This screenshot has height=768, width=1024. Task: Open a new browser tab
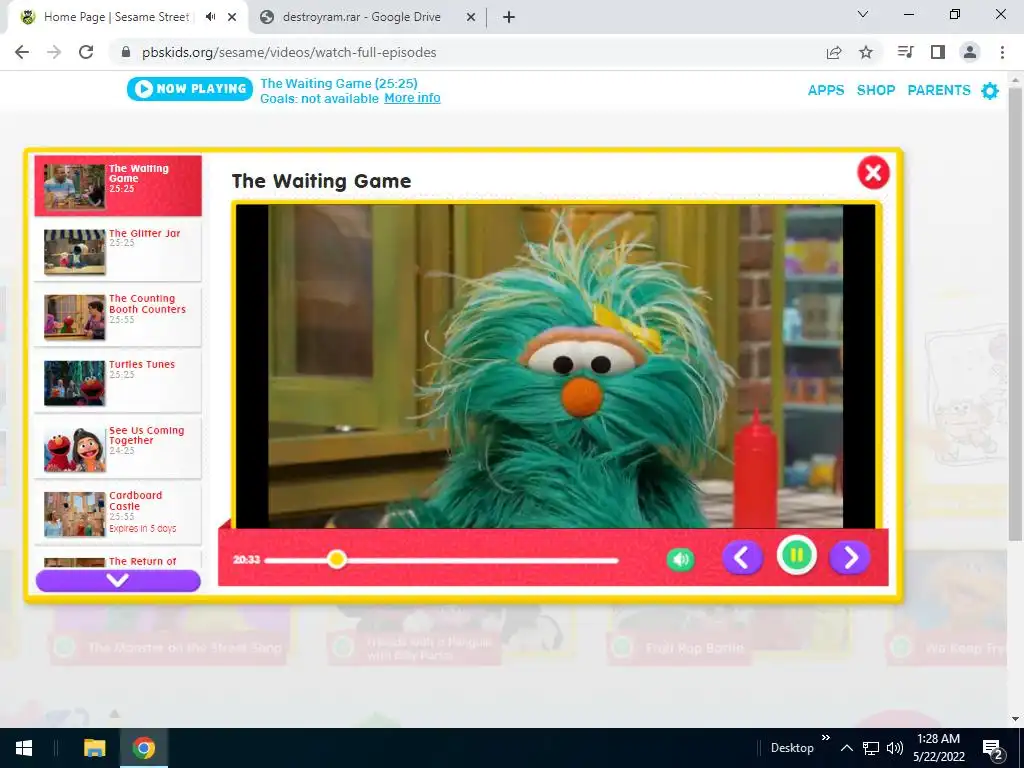[509, 18]
